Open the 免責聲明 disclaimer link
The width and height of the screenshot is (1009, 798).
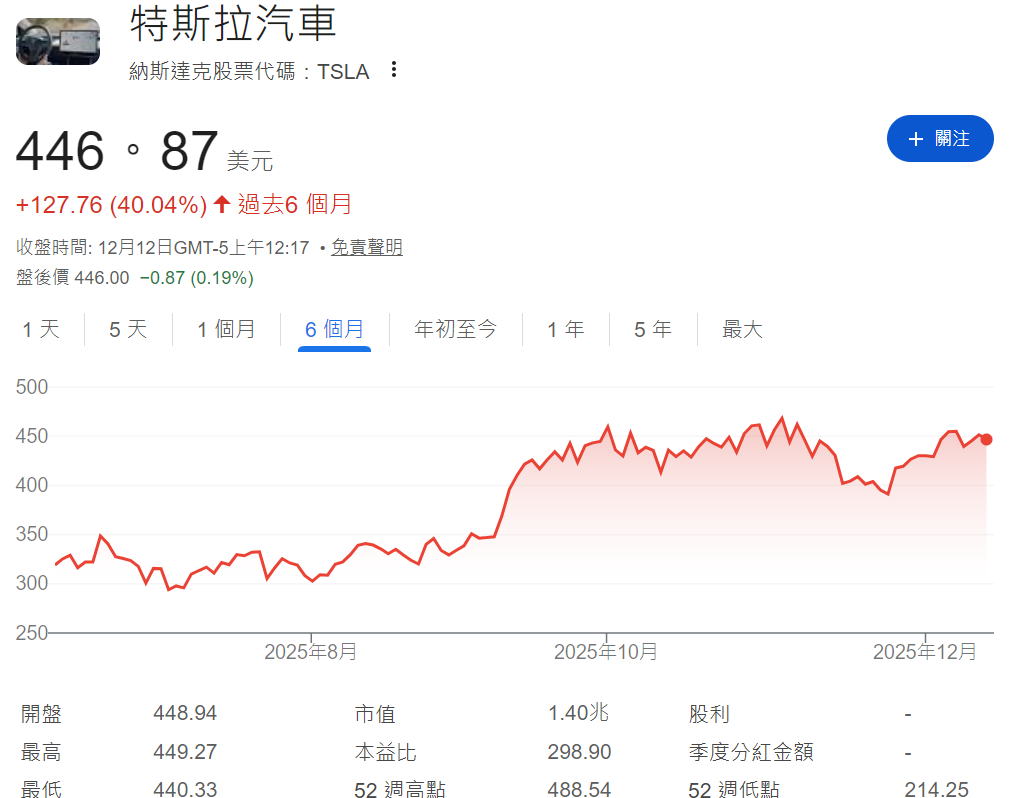coord(368,246)
